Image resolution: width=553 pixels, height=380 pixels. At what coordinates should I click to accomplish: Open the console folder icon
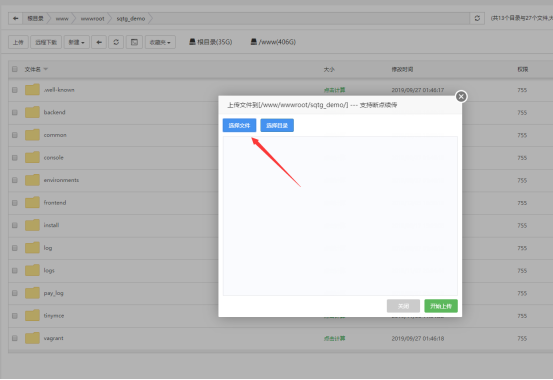pyautogui.click(x=32, y=157)
